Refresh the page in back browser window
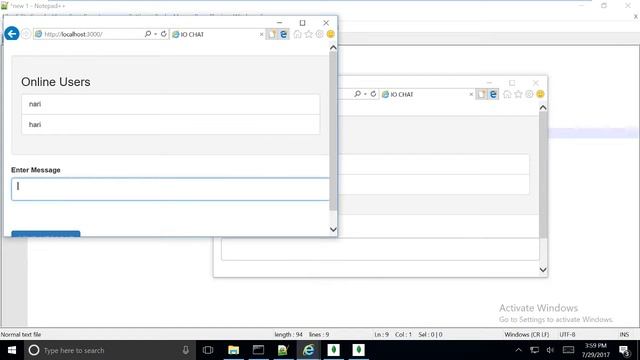This screenshot has width=640, height=360. pos(373,94)
